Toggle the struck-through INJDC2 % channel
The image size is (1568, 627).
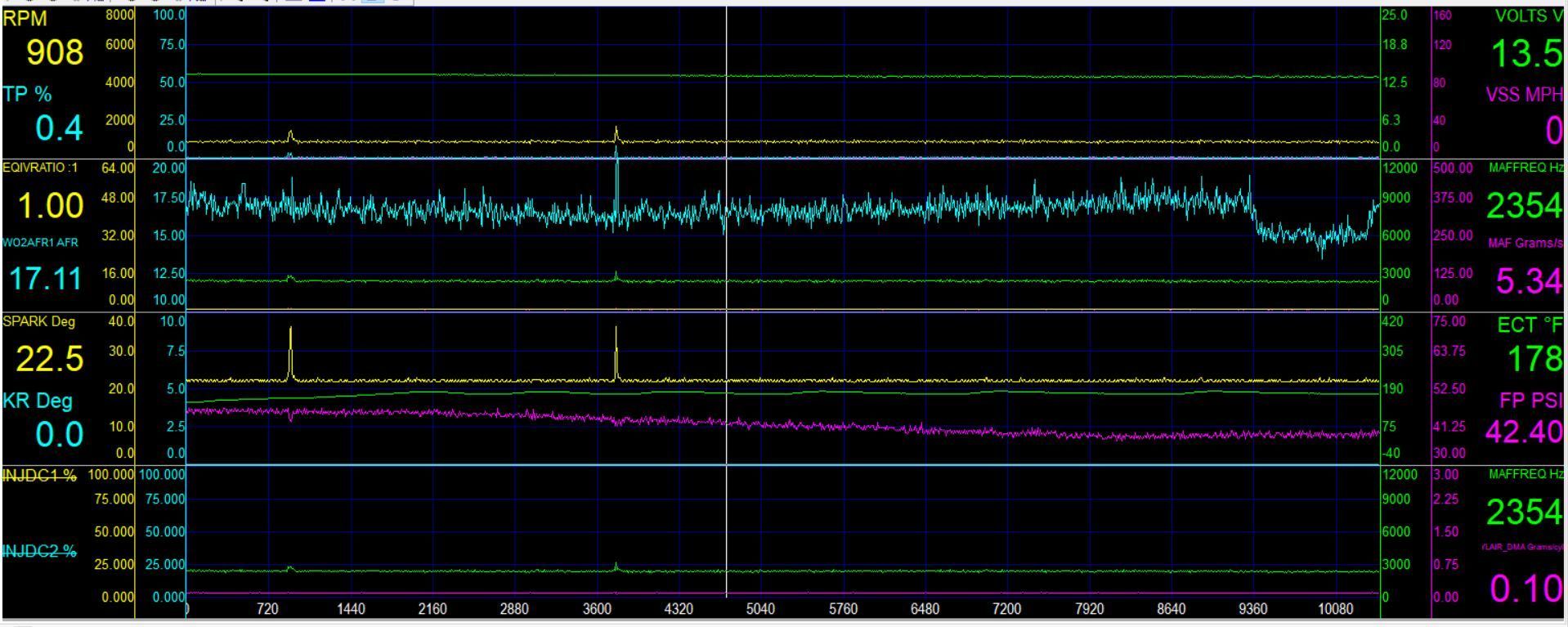pos(39,552)
